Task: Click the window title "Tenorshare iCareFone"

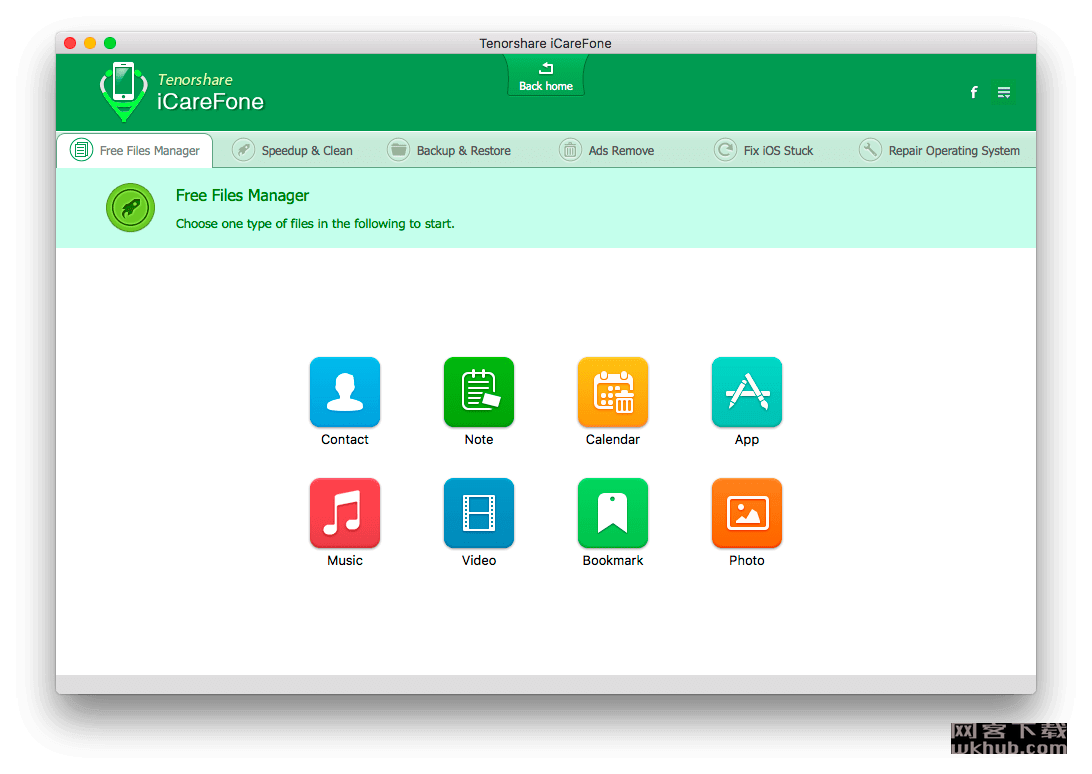Action: click(545, 43)
